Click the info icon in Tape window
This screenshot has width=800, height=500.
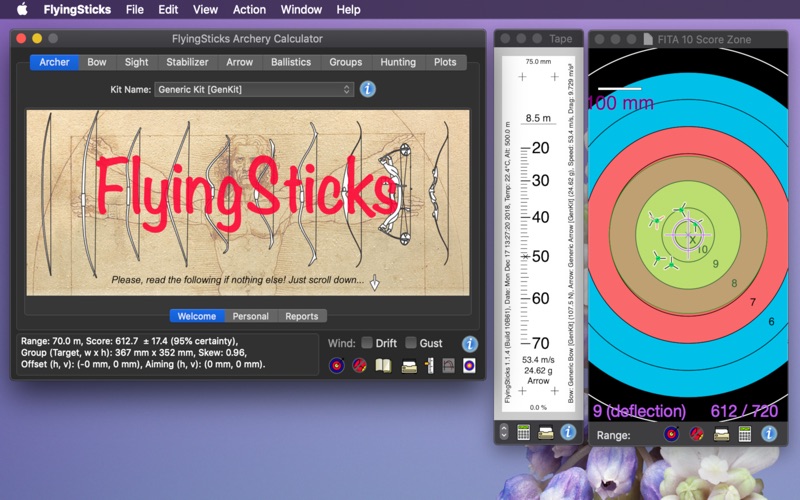[568, 432]
